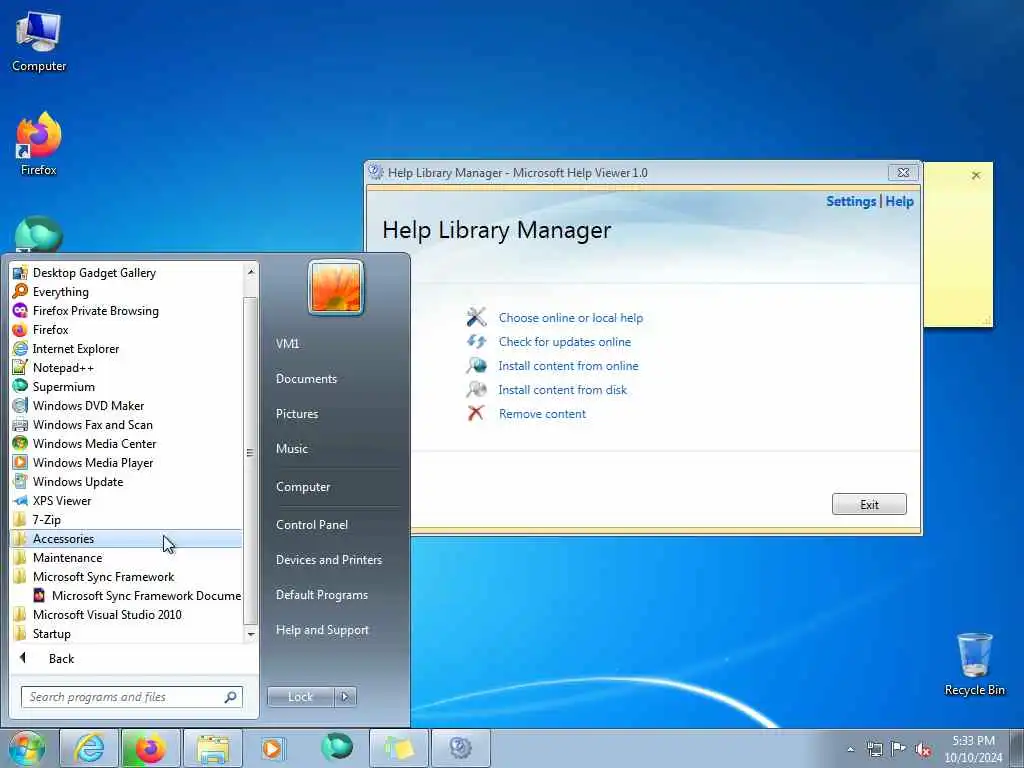Screen dimensions: 1024x768
Task: Click the Lock button
Action: 300,697
